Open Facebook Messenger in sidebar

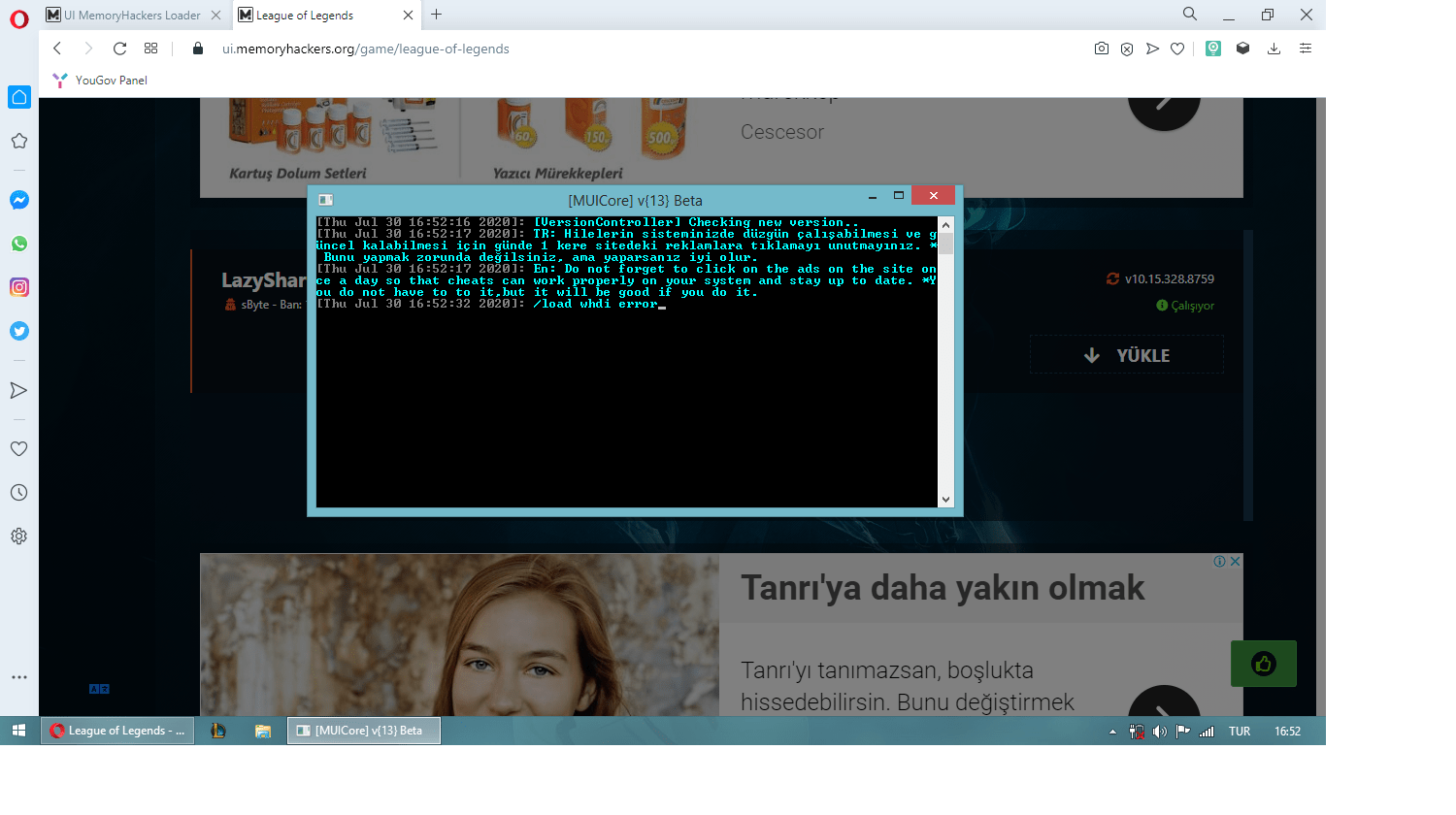point(18,200)
